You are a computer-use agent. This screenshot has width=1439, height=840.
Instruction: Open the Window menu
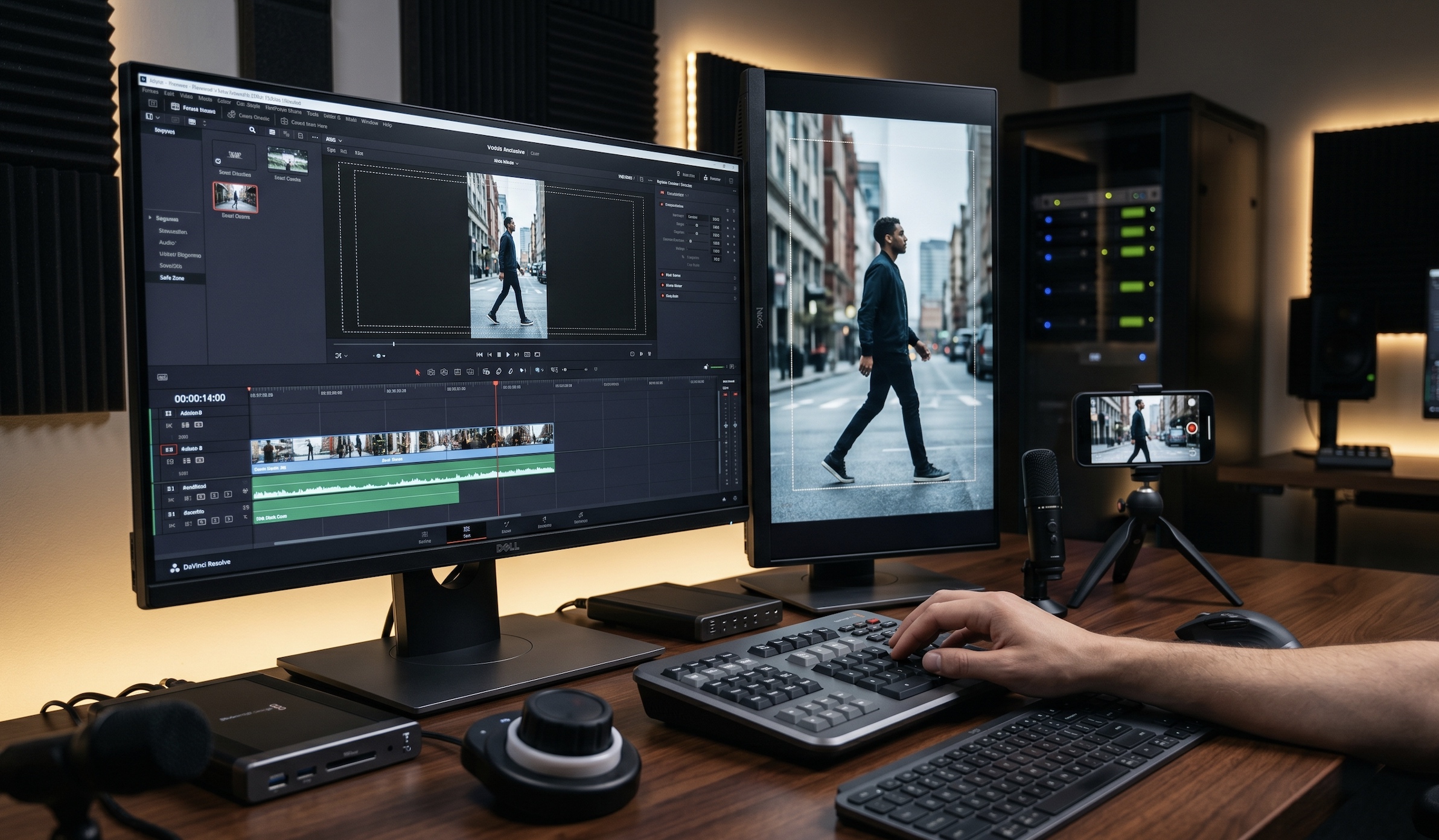[x=369, y=122]
